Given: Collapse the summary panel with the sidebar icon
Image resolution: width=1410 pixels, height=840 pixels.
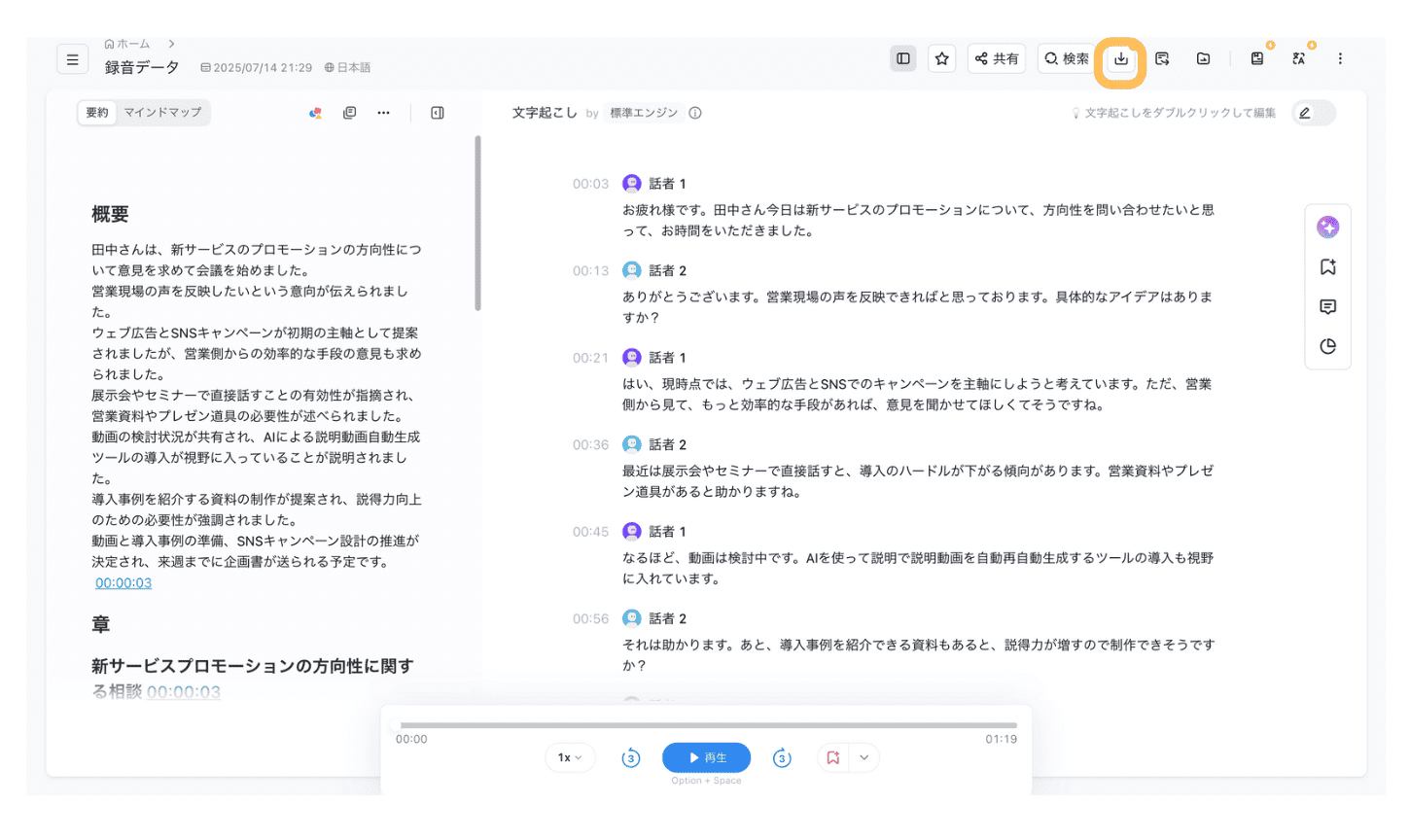Looking at the screenshot, I should [x=438, y=114].
